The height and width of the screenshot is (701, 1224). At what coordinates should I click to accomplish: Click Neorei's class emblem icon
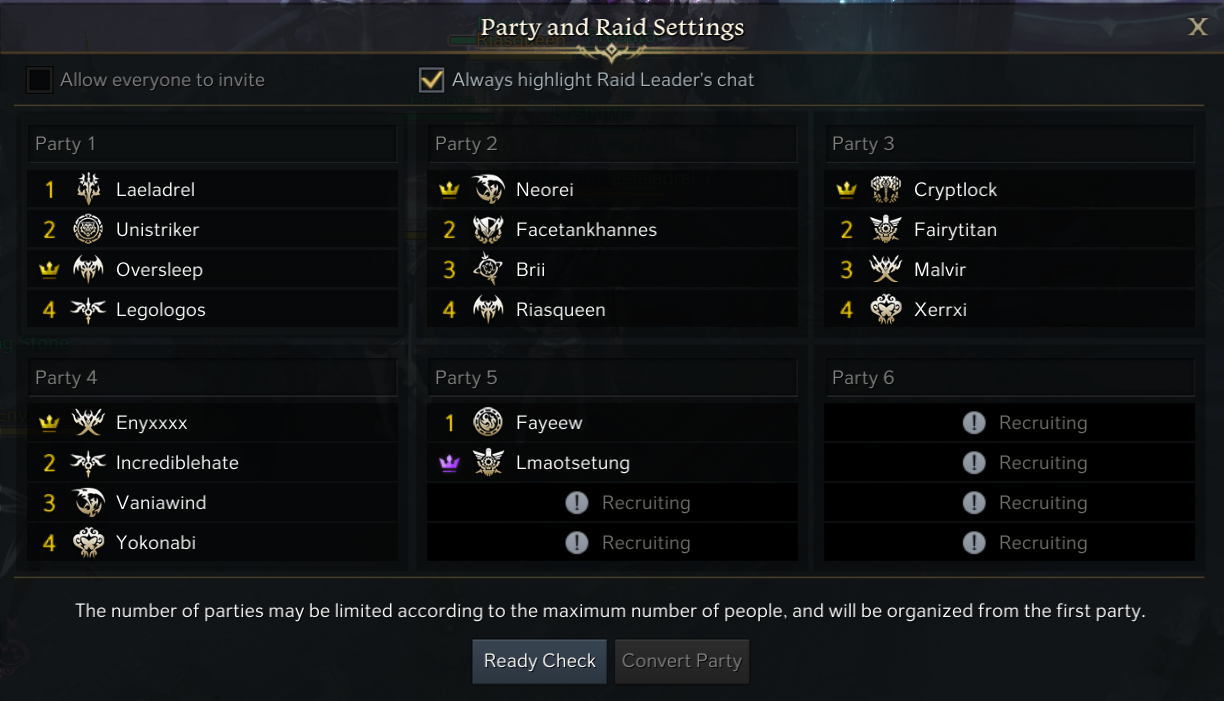488,189
